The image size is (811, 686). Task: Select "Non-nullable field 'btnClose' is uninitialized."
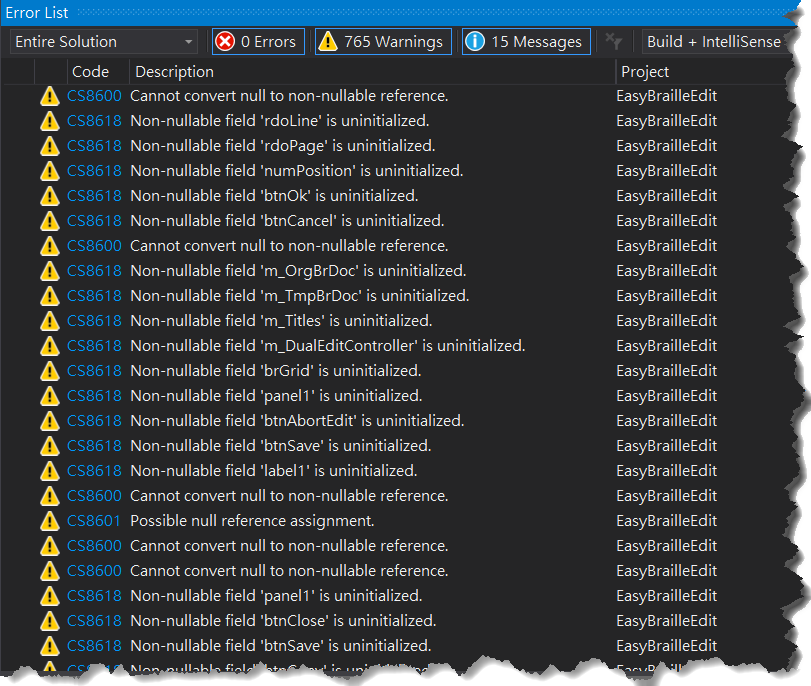283,620
